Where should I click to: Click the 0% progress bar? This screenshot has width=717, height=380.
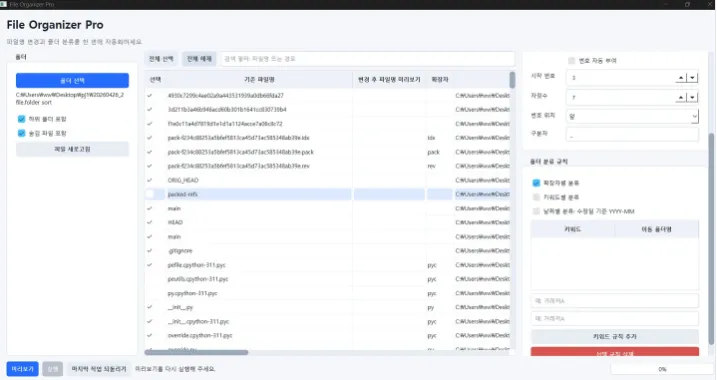[x=662, y=369]
